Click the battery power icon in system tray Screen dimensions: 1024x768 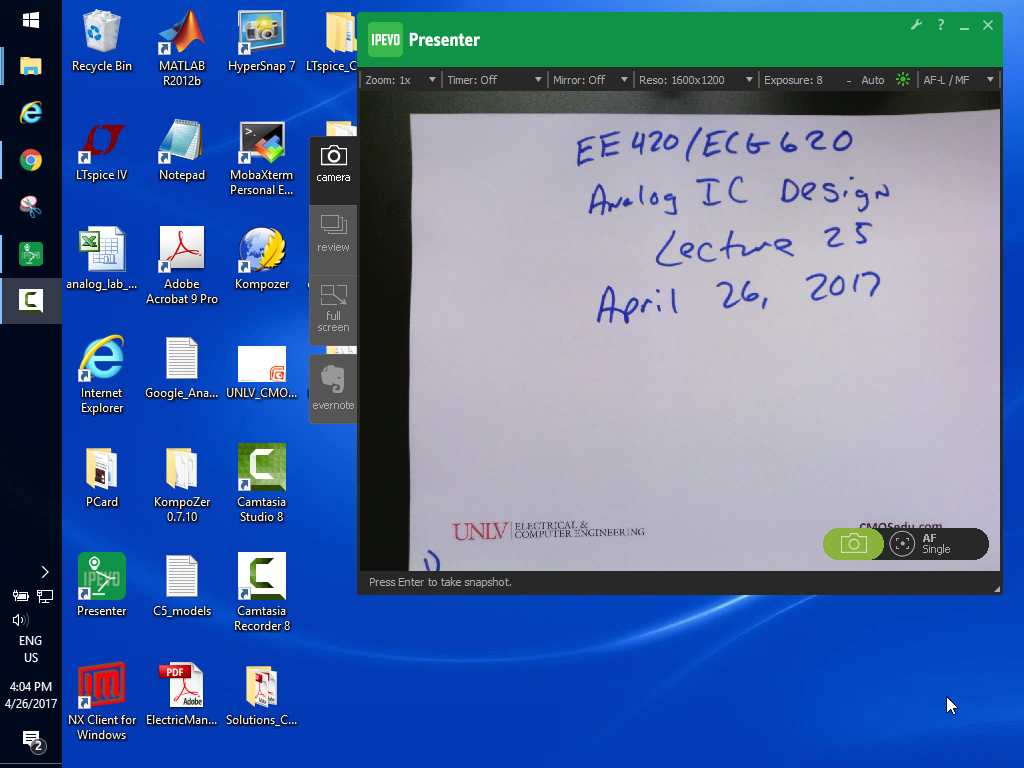pos(20,596)
